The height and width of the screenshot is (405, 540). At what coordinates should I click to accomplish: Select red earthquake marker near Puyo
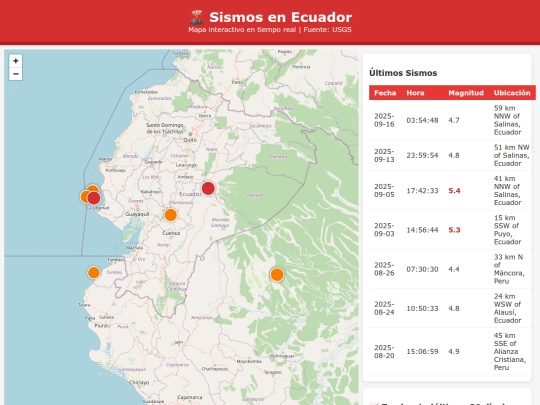208,188
